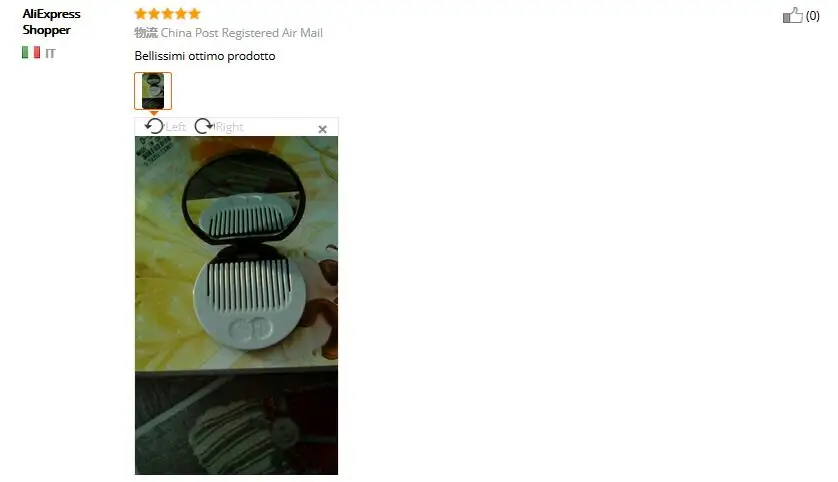Viewport: 838px width, 482px height.
Task: Click the IT country code
Action: tap(50, 53)
